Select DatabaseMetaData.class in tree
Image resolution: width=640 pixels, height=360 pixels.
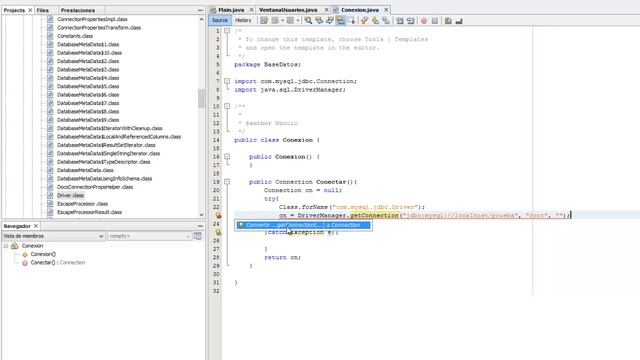[x=85, y=170]
